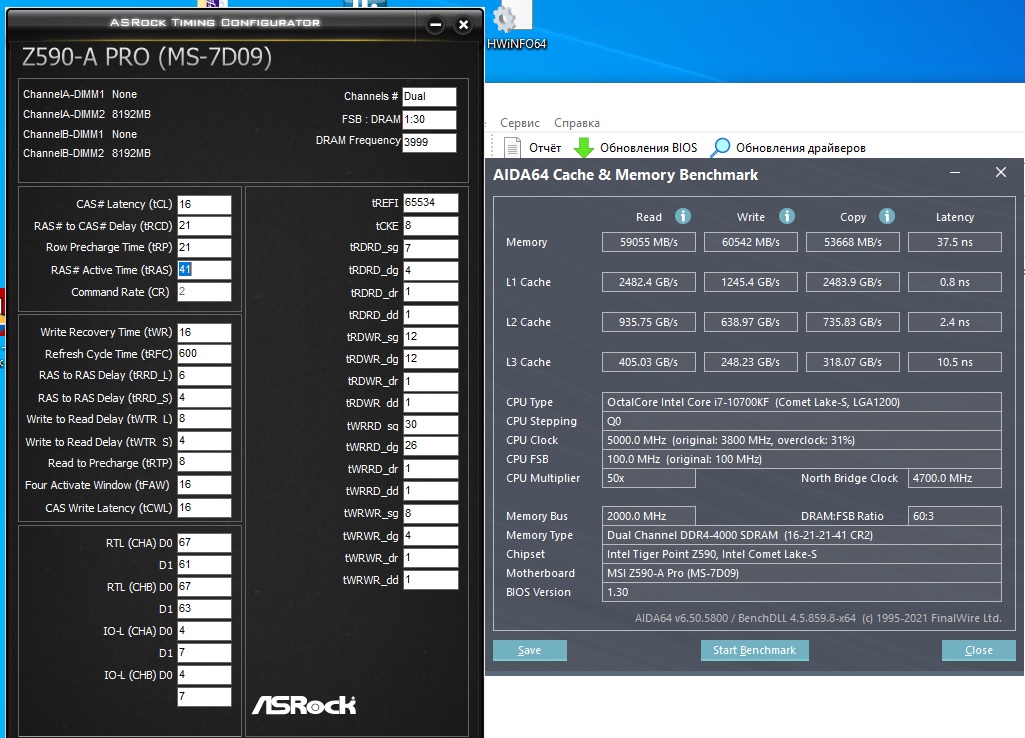Click the Four Activate Window (tFAW) field
Image resolution: width=1025 pixels, height=738 pixels.
[204, 485]
